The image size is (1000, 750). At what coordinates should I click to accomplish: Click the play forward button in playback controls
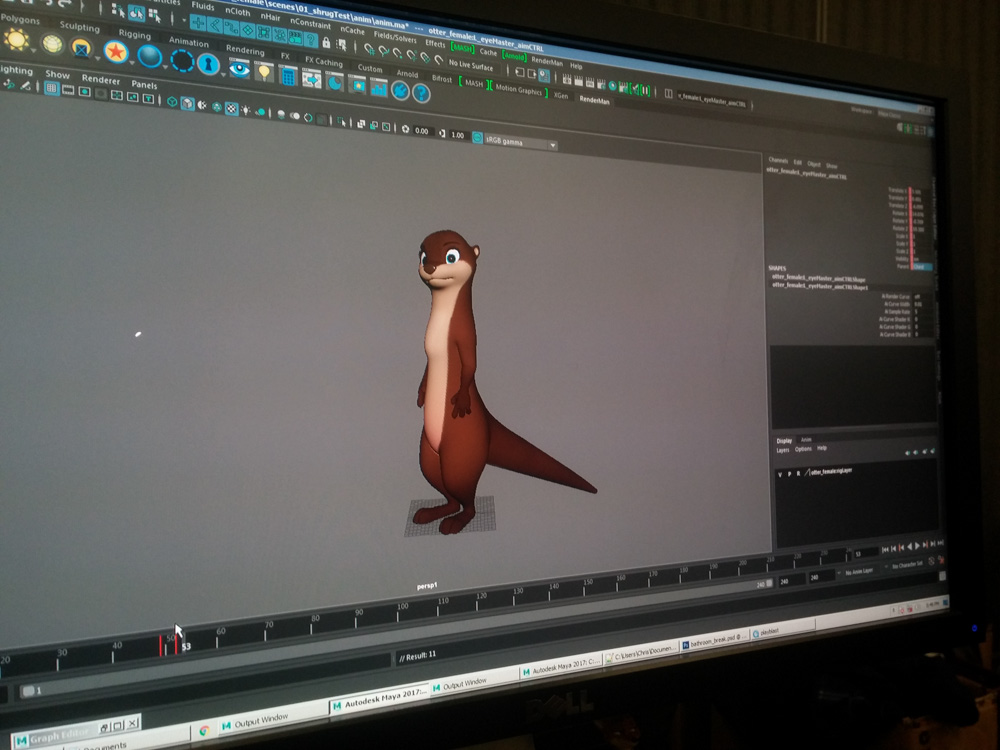[x=920, y=546]
